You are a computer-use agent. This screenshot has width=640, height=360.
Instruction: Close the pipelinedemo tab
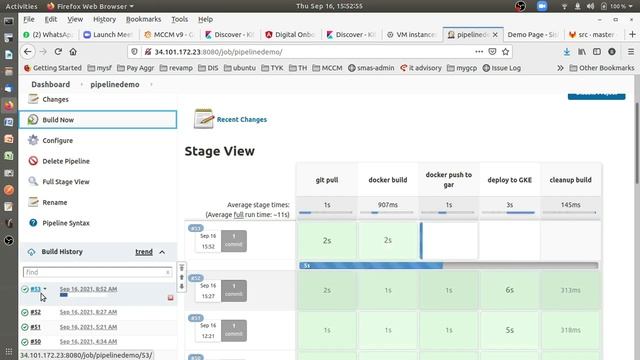tap(495, 35)
